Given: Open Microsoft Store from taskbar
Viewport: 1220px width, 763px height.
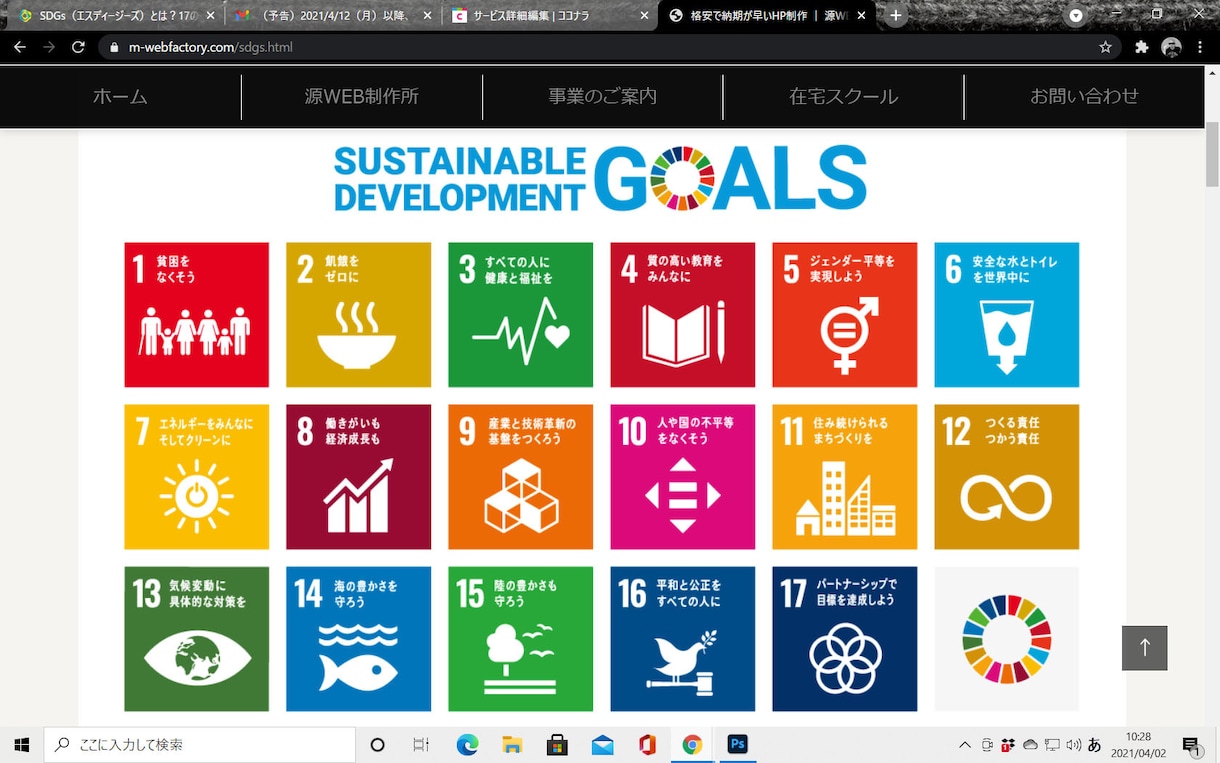Looking at the screenshot, I should (557, 745).
